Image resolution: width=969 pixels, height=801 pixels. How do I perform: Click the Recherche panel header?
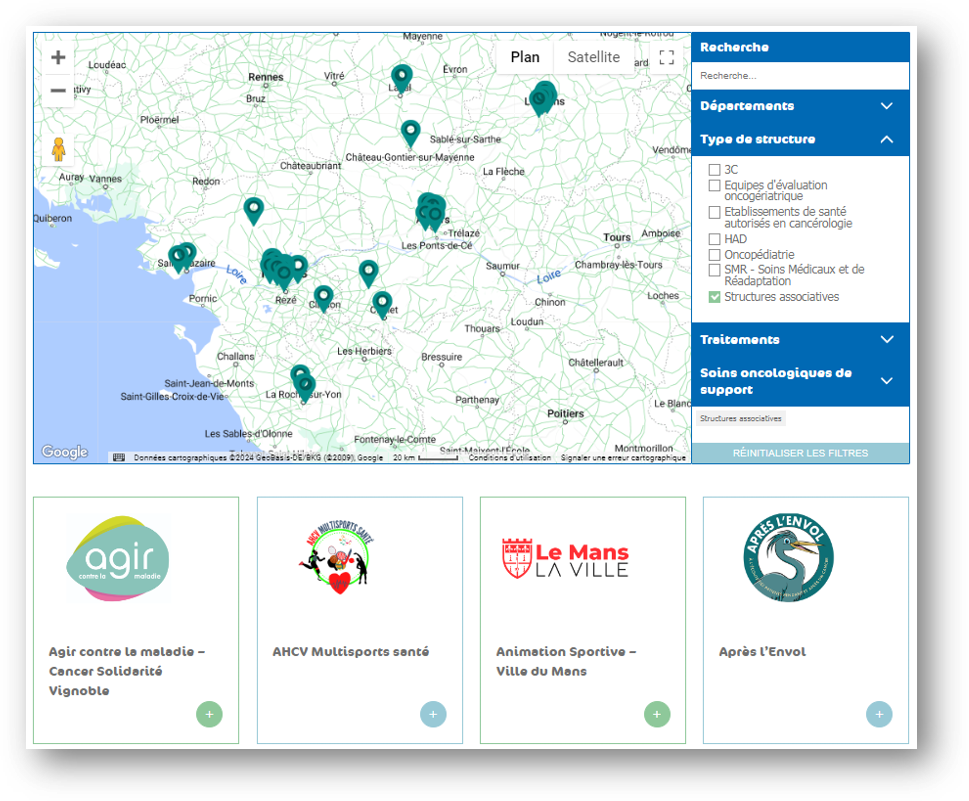tap(800, 47)
